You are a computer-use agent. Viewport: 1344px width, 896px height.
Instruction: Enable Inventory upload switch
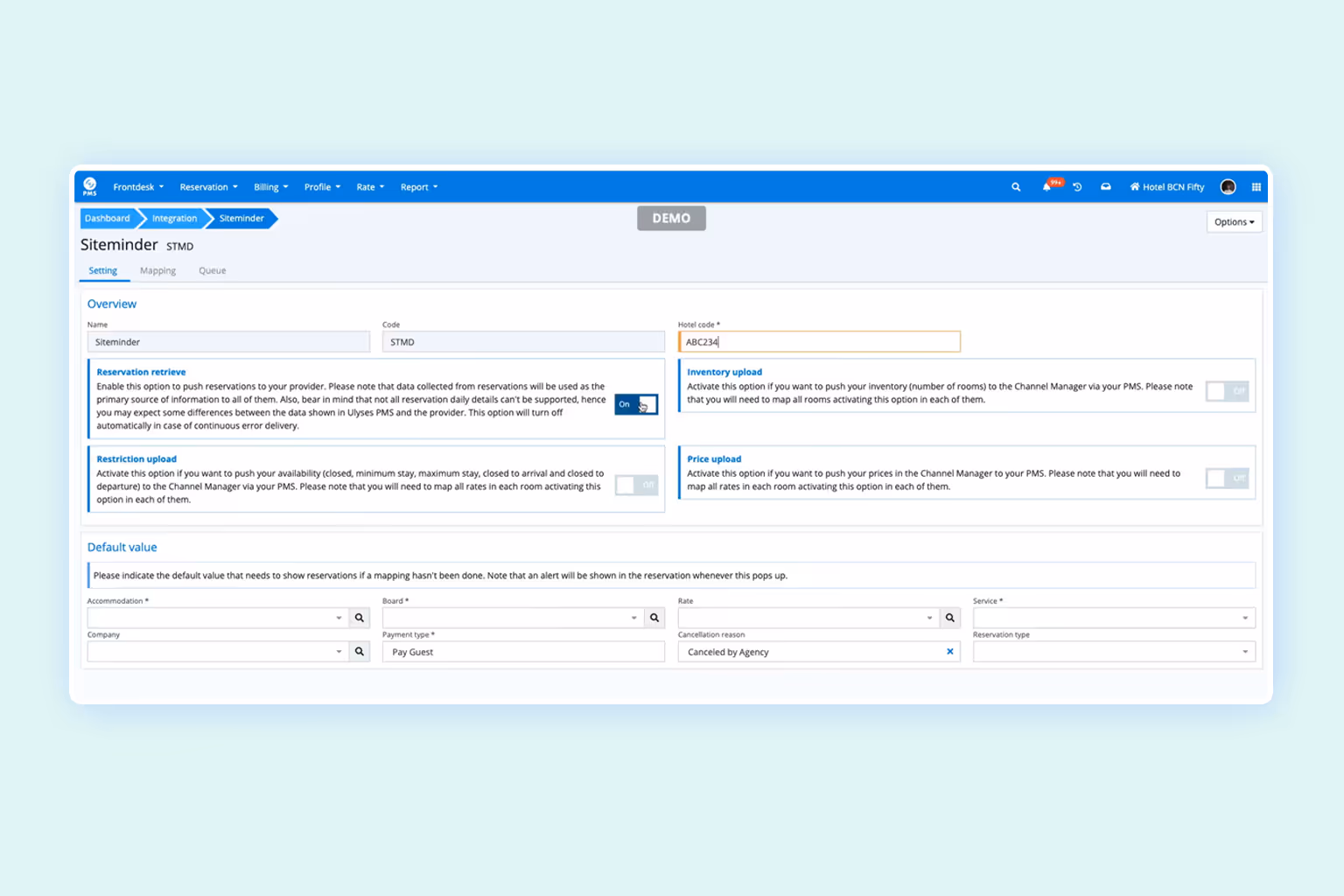pyautogui.click(x=1227, y=391)
